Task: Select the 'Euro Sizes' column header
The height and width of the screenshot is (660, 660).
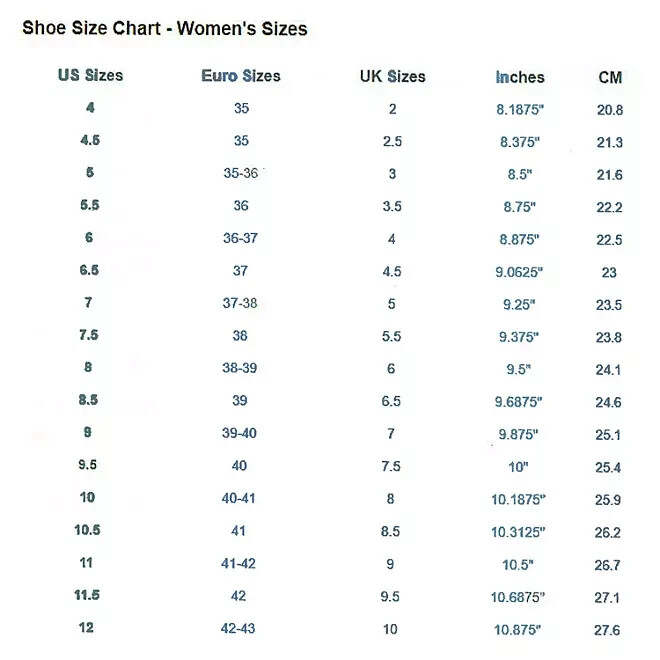Action: point(240,76)
